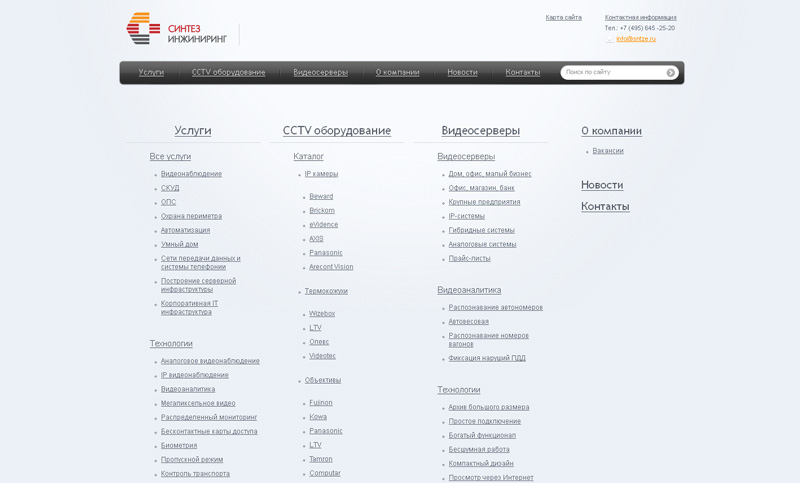Open the Биометрия link

click(x=179, y=445)
